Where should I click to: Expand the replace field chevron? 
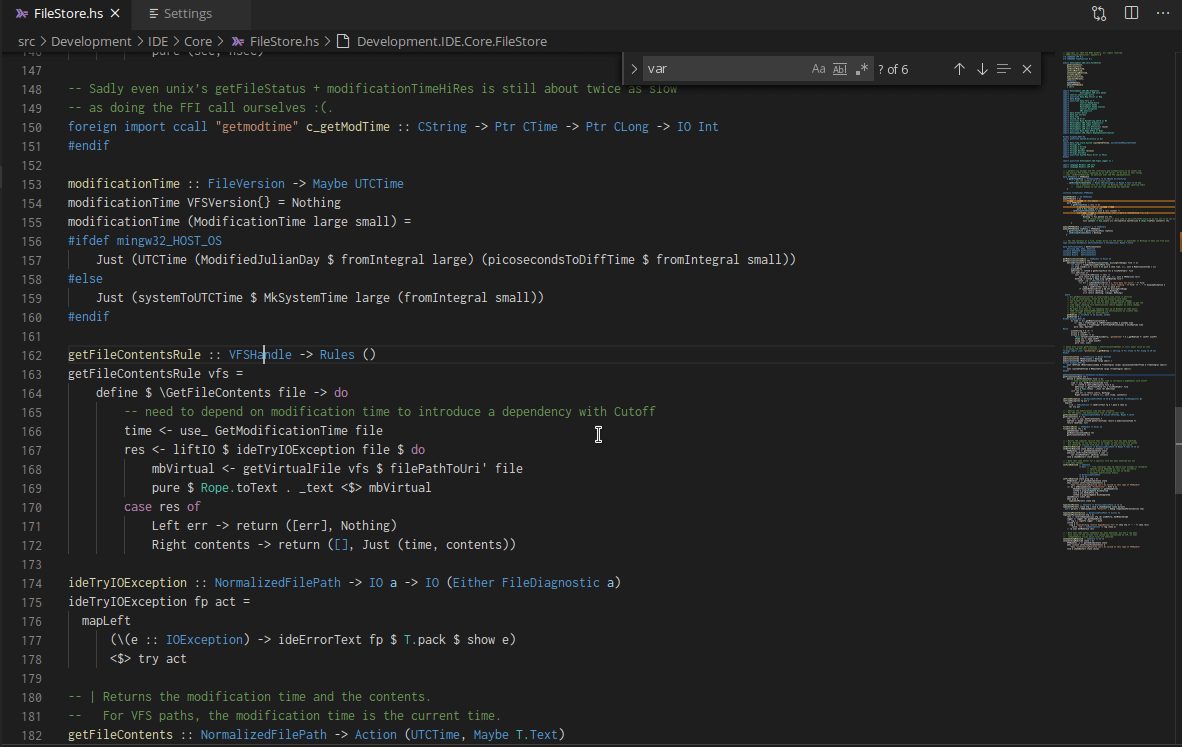[634, 69]
